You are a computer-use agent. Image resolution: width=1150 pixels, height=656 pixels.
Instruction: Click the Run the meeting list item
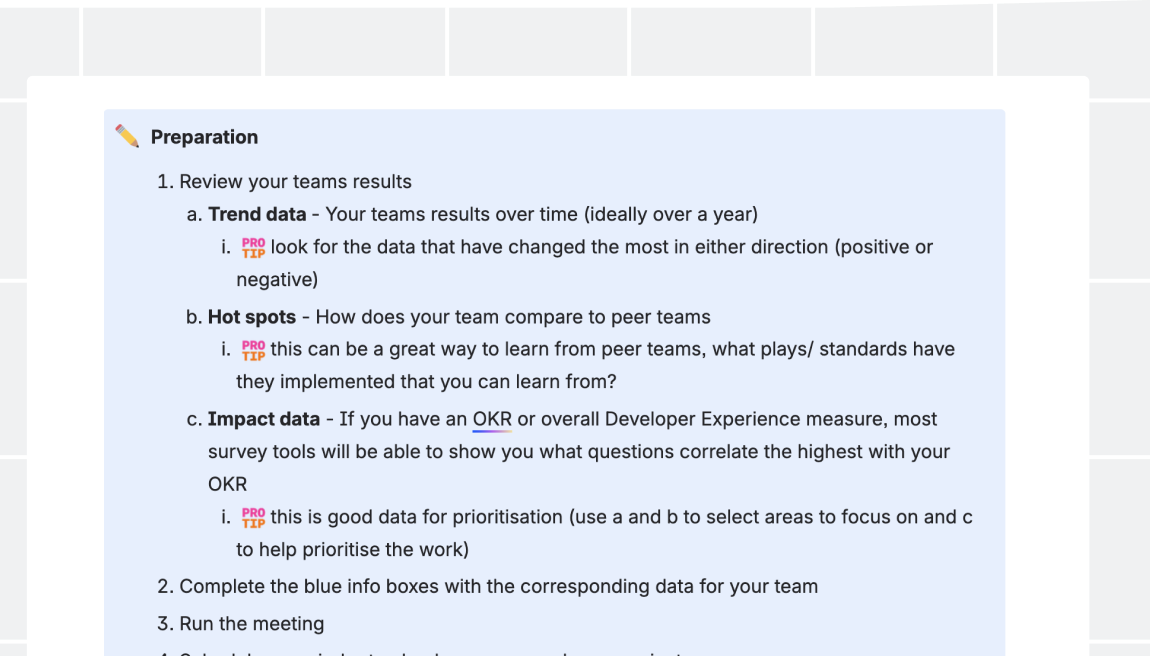pyautogui.click(x=251, y=624)
